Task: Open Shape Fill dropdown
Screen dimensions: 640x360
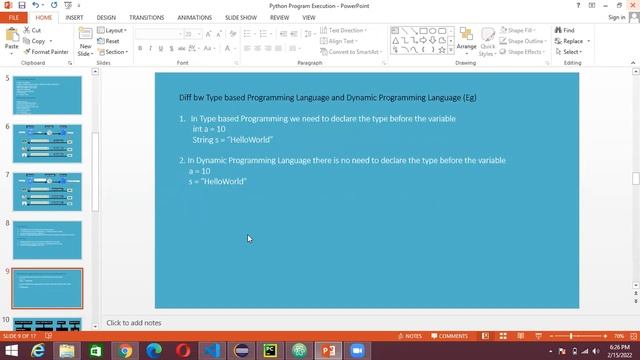Action: pos(518,30)
